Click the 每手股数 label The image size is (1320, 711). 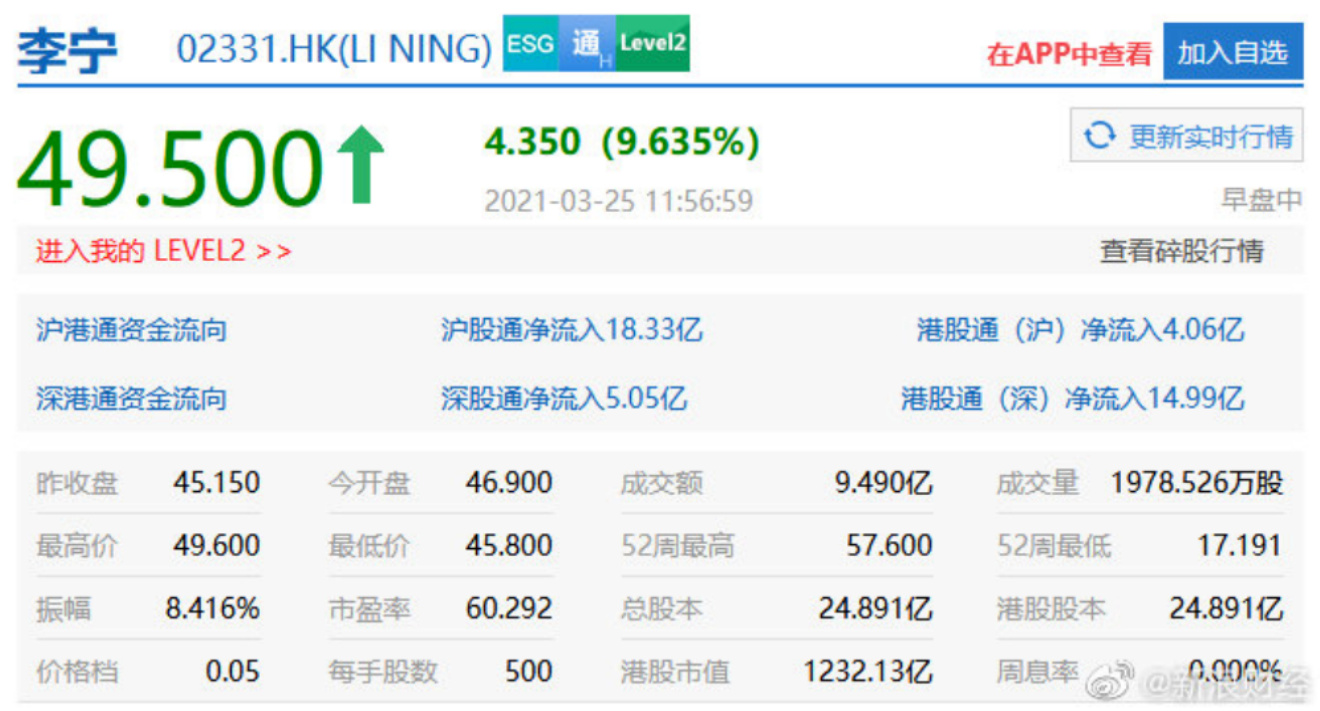click(x=383, y=671)
